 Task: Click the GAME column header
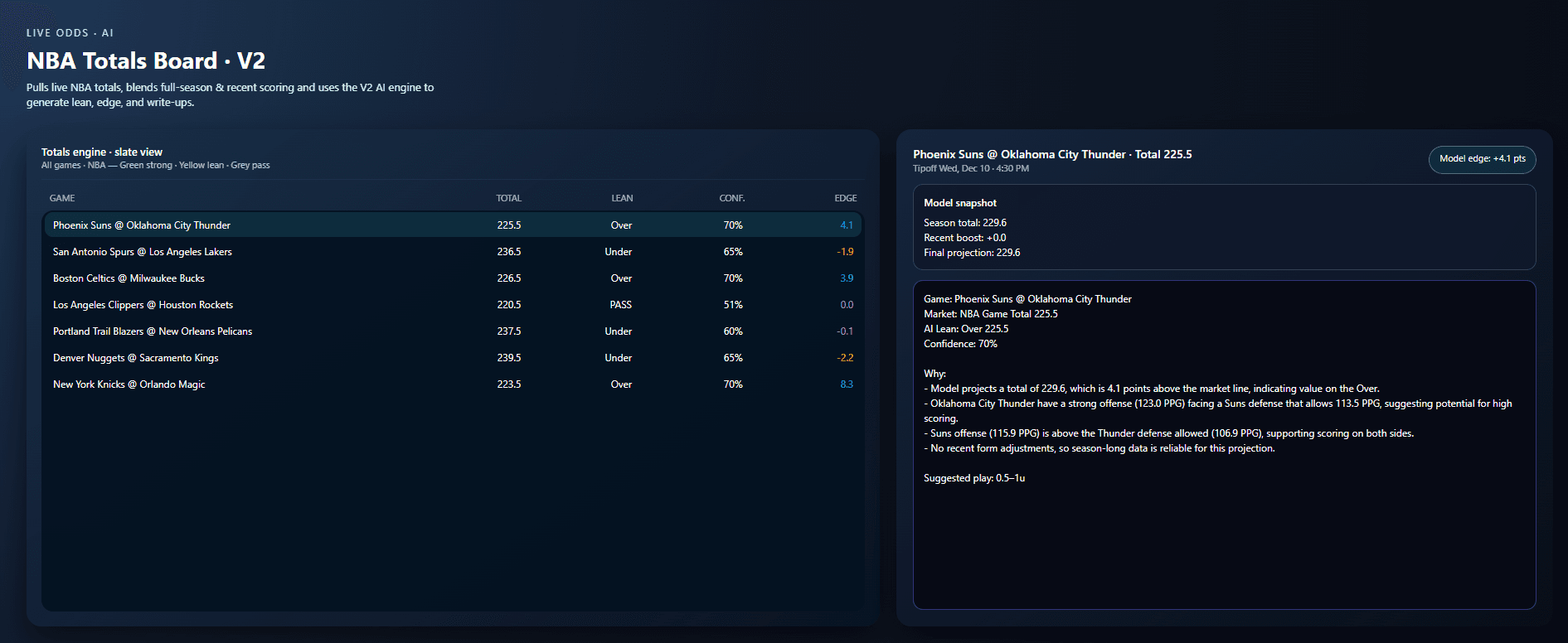[x=62, y=198]
